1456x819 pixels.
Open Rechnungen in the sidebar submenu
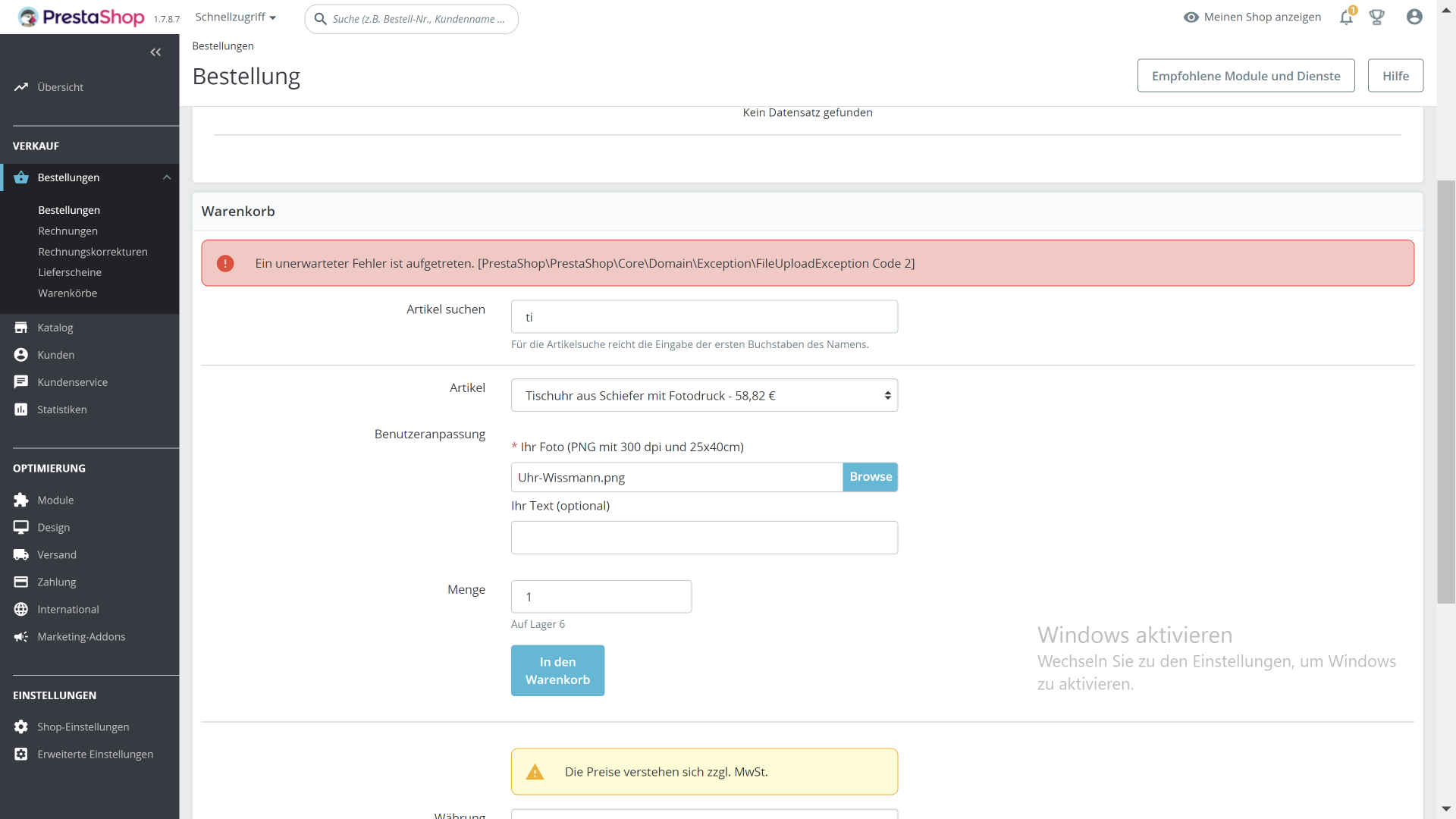tap(68, 231)
